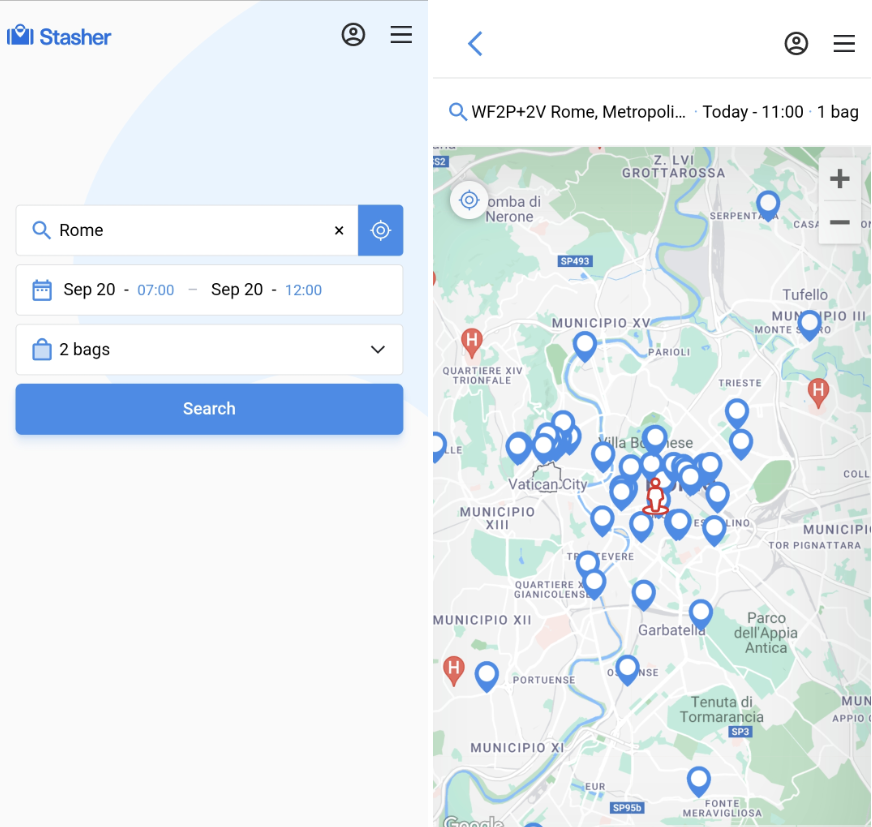Select the storage pin at Ostiense
The width and height of the screenshot is (872, 827).
pos(627,670)
